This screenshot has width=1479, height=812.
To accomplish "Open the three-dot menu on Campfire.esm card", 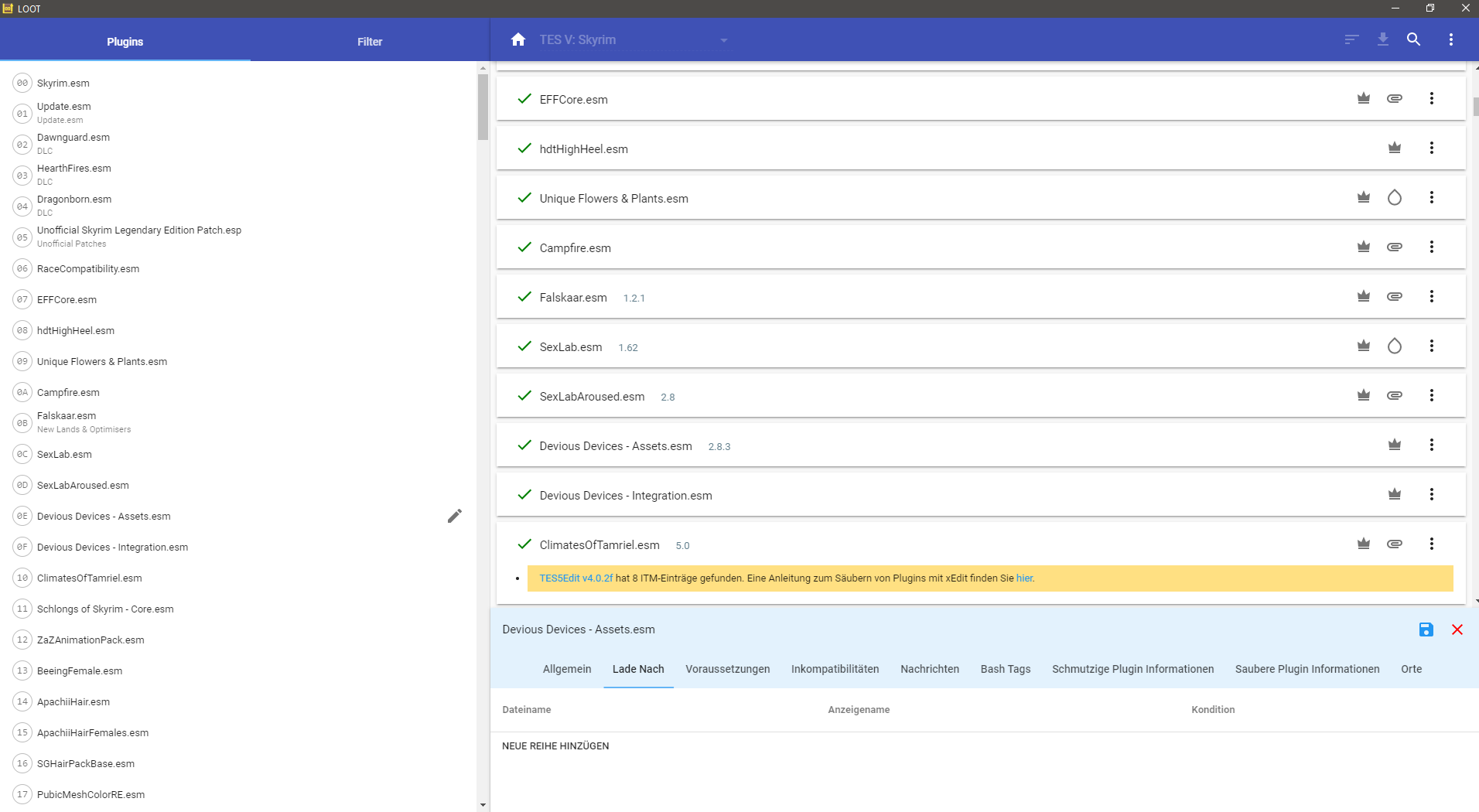I will tap(1432, 247).
